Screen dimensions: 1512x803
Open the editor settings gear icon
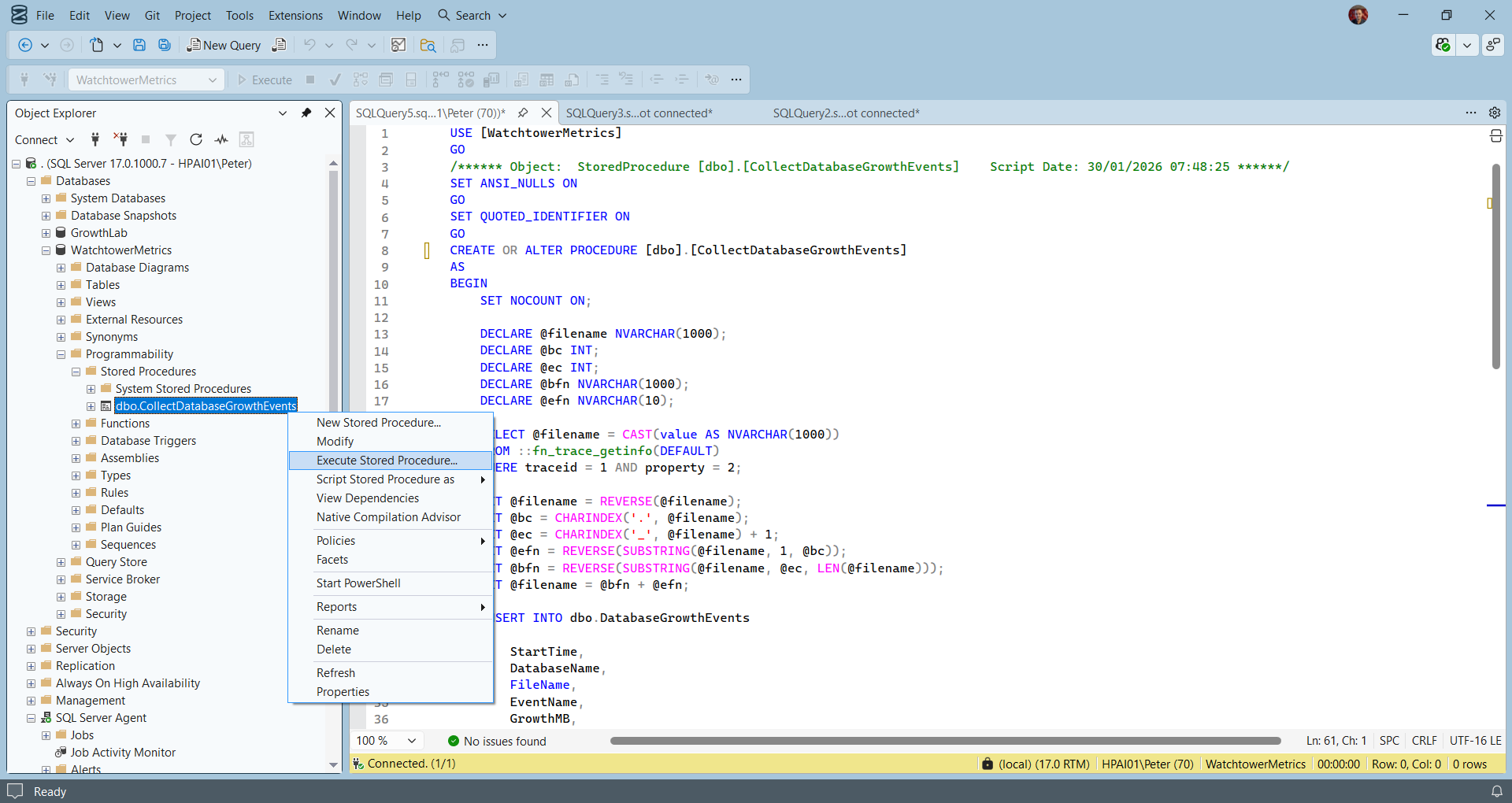[1494, 113]
